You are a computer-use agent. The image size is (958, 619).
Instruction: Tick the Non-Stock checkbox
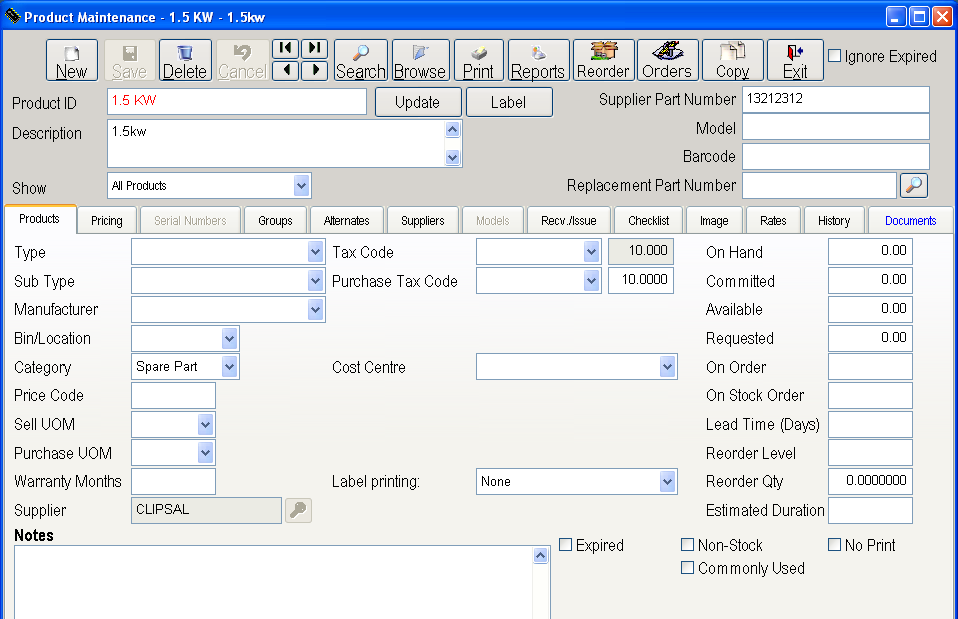coord(687,545)
